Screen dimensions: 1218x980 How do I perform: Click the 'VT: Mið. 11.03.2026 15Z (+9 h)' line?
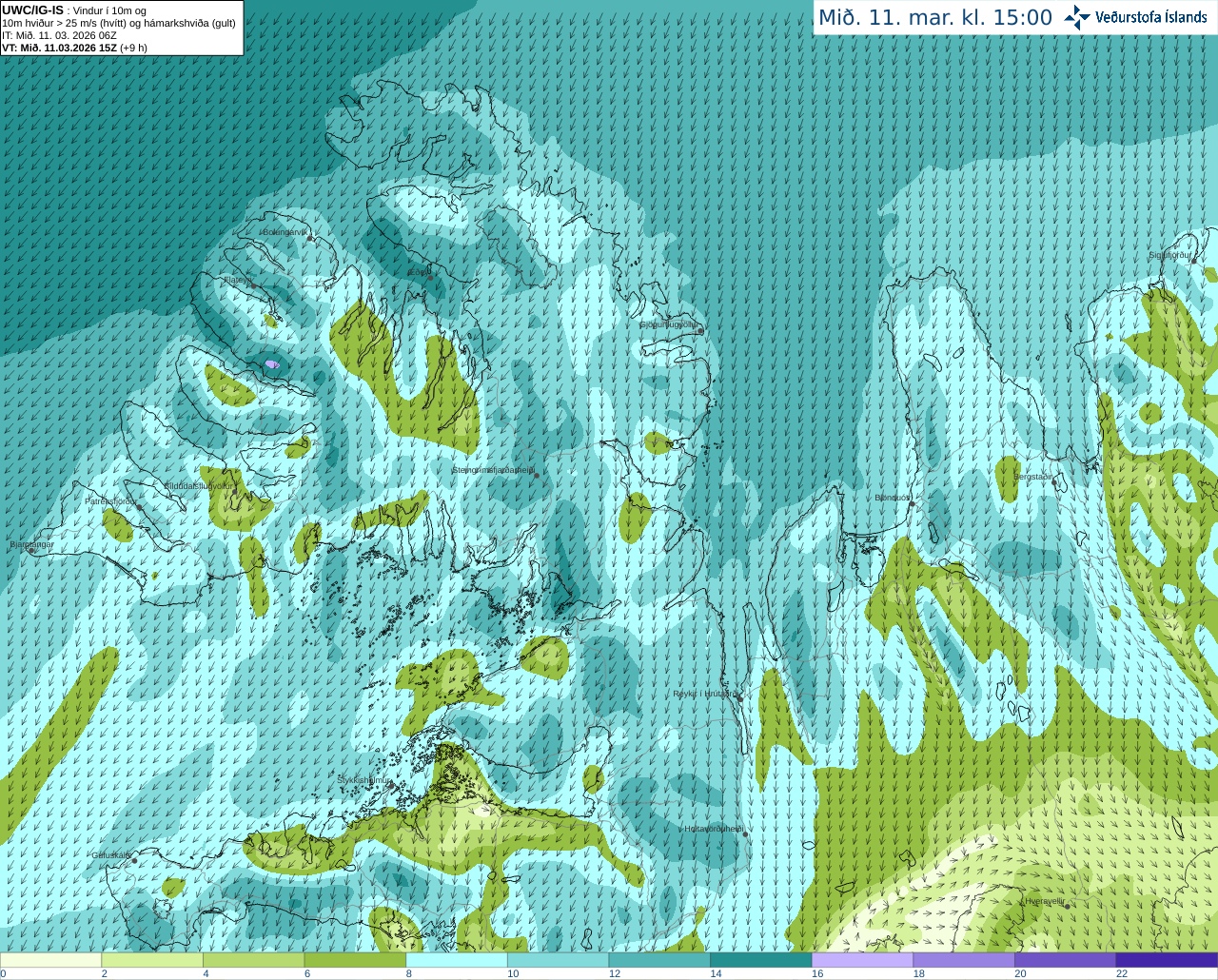click(x=74, y=48)
